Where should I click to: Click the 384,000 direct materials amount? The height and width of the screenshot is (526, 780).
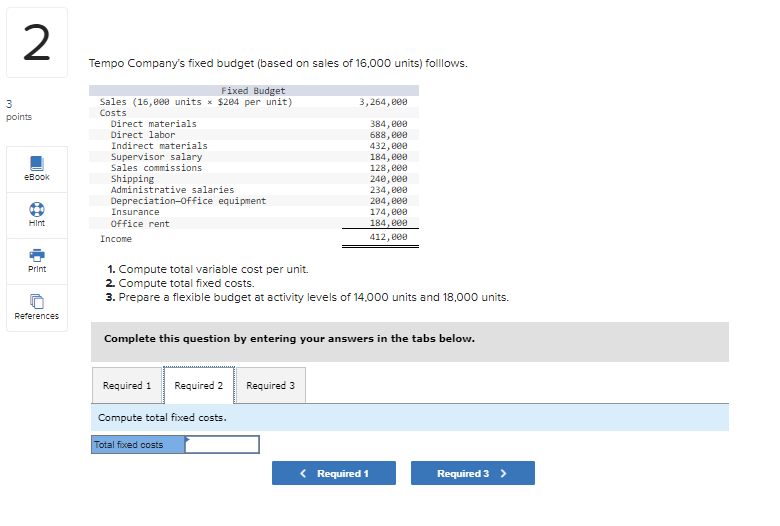click(389, 124)
